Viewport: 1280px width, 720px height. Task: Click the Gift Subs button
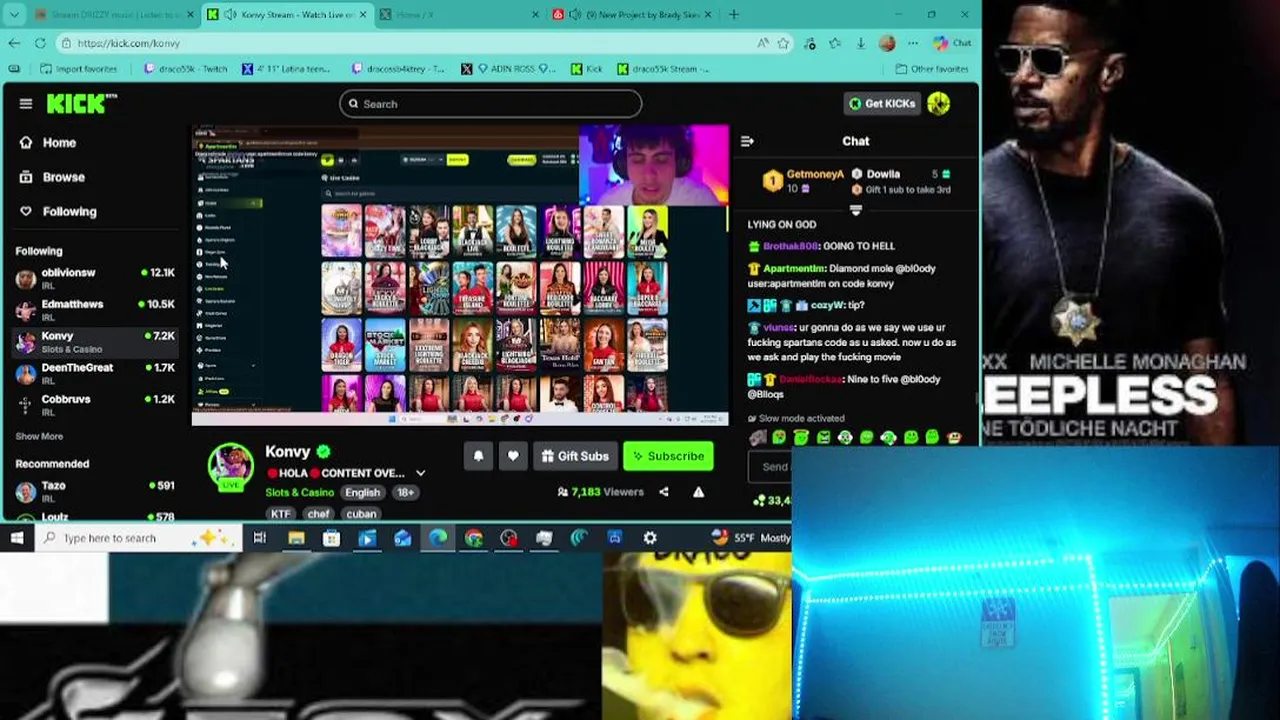click(x=575, y=456)
